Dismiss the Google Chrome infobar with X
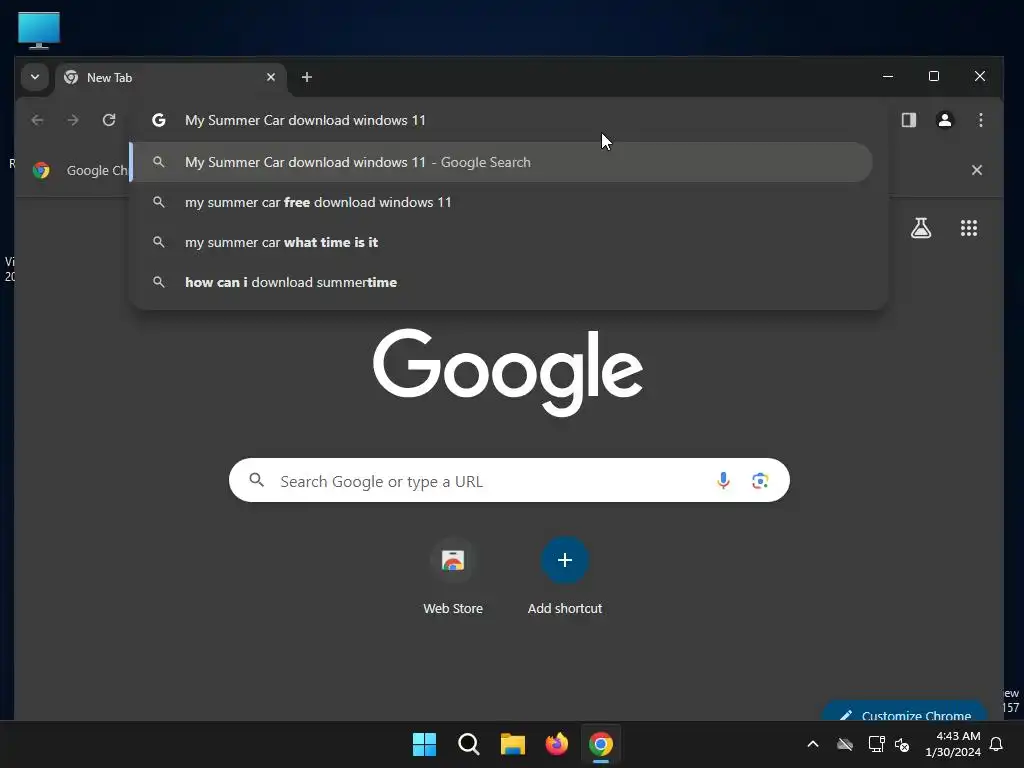The image size is (1024, 768). click(977, 170)
